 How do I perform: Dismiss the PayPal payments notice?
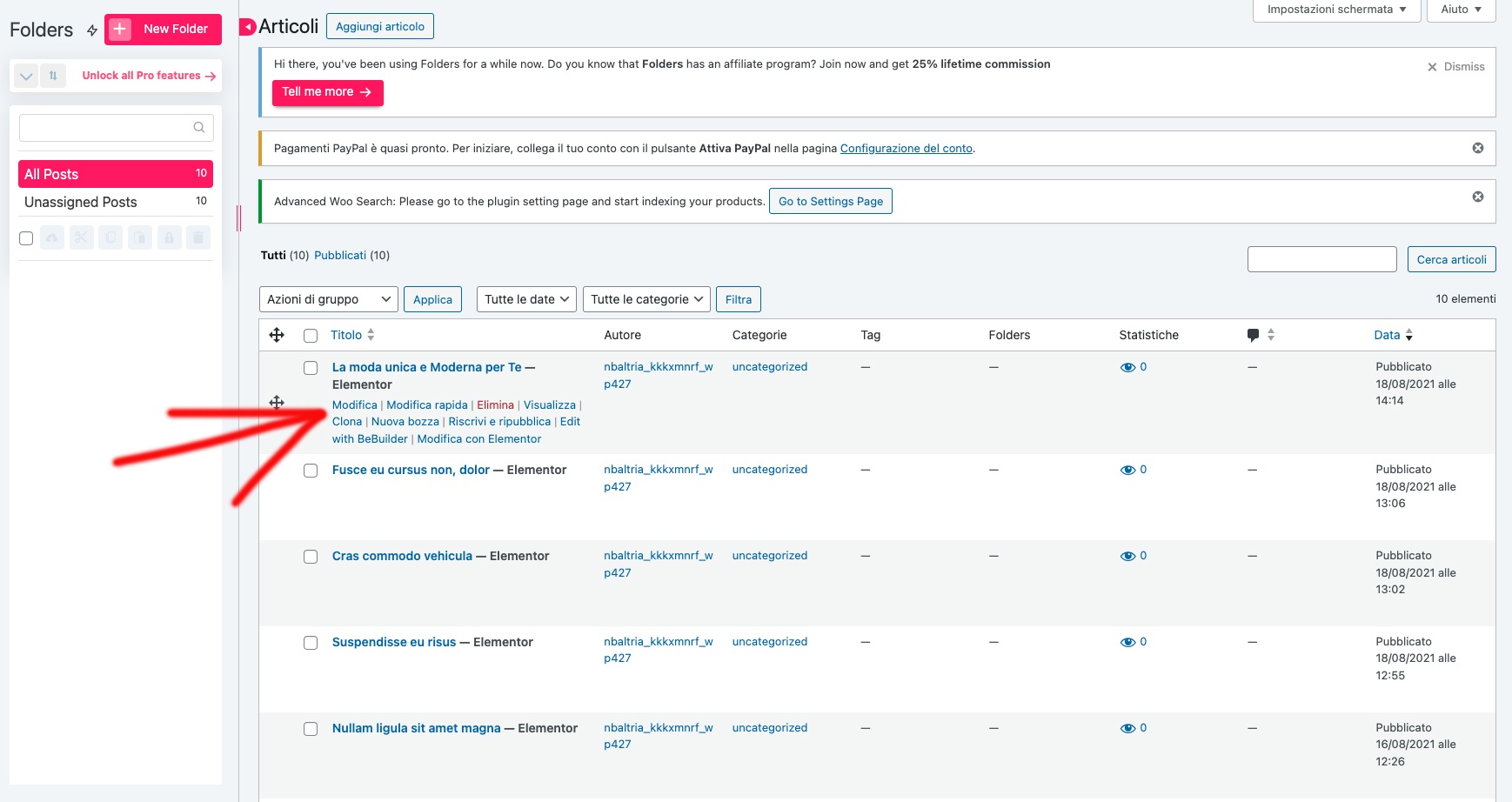[x=1477, y=148]
